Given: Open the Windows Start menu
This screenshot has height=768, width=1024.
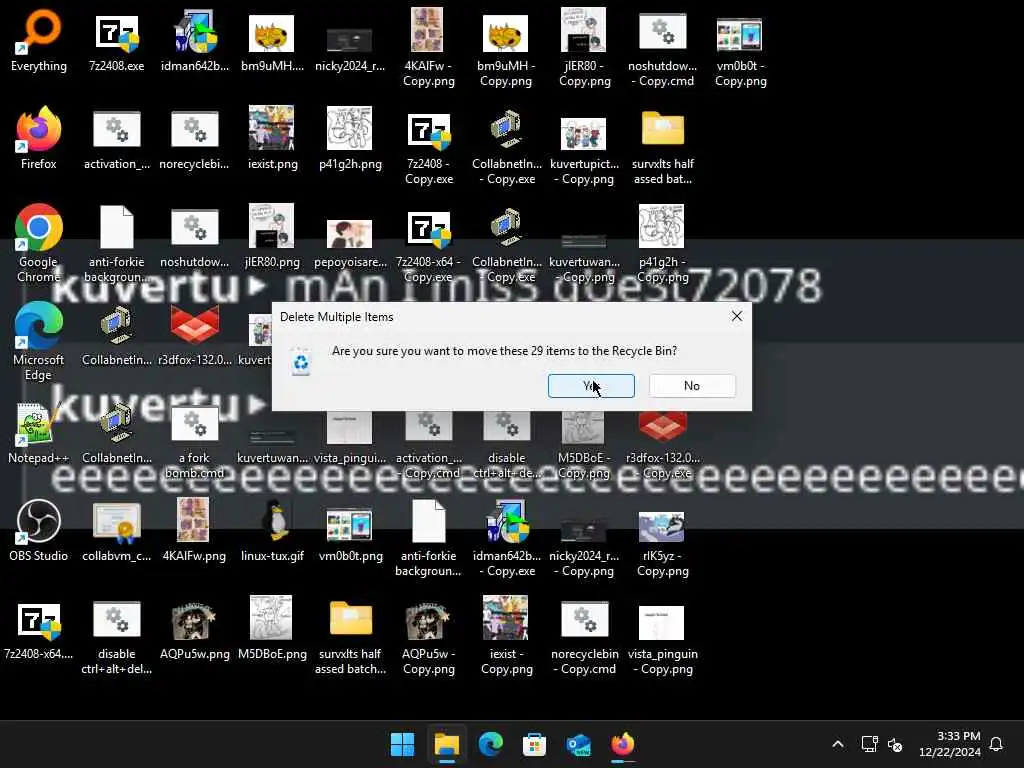Looking at the screenshot, I should point(402,744).
